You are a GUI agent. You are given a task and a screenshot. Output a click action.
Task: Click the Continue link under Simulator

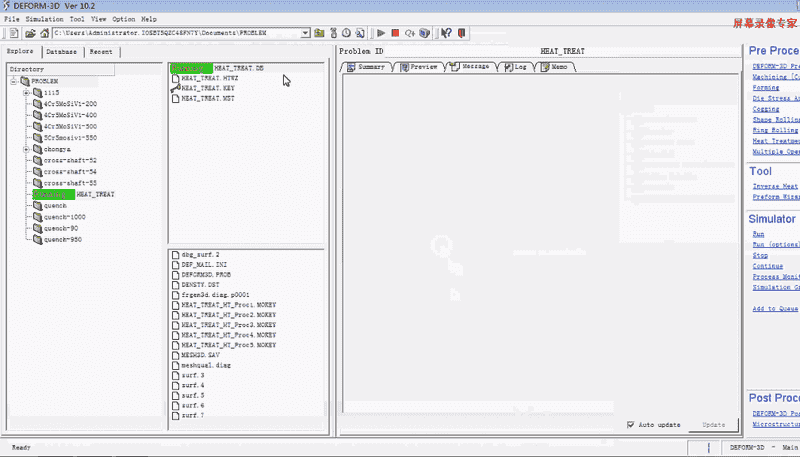coord(767,266)
